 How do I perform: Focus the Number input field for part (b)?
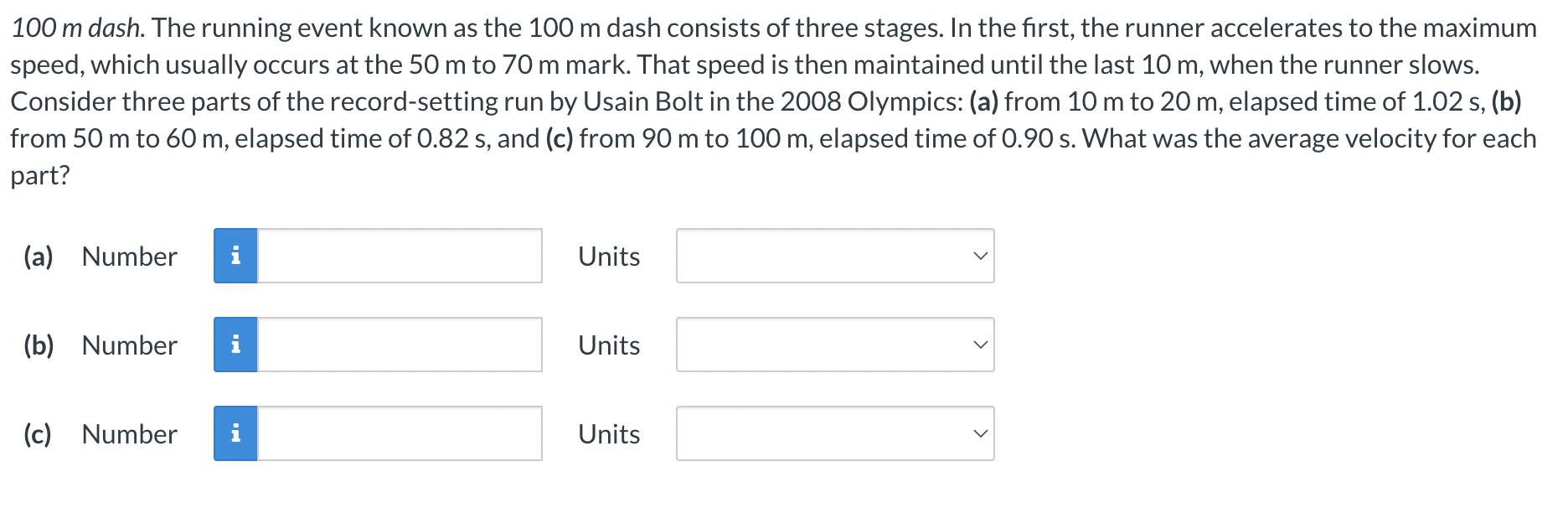400,345
